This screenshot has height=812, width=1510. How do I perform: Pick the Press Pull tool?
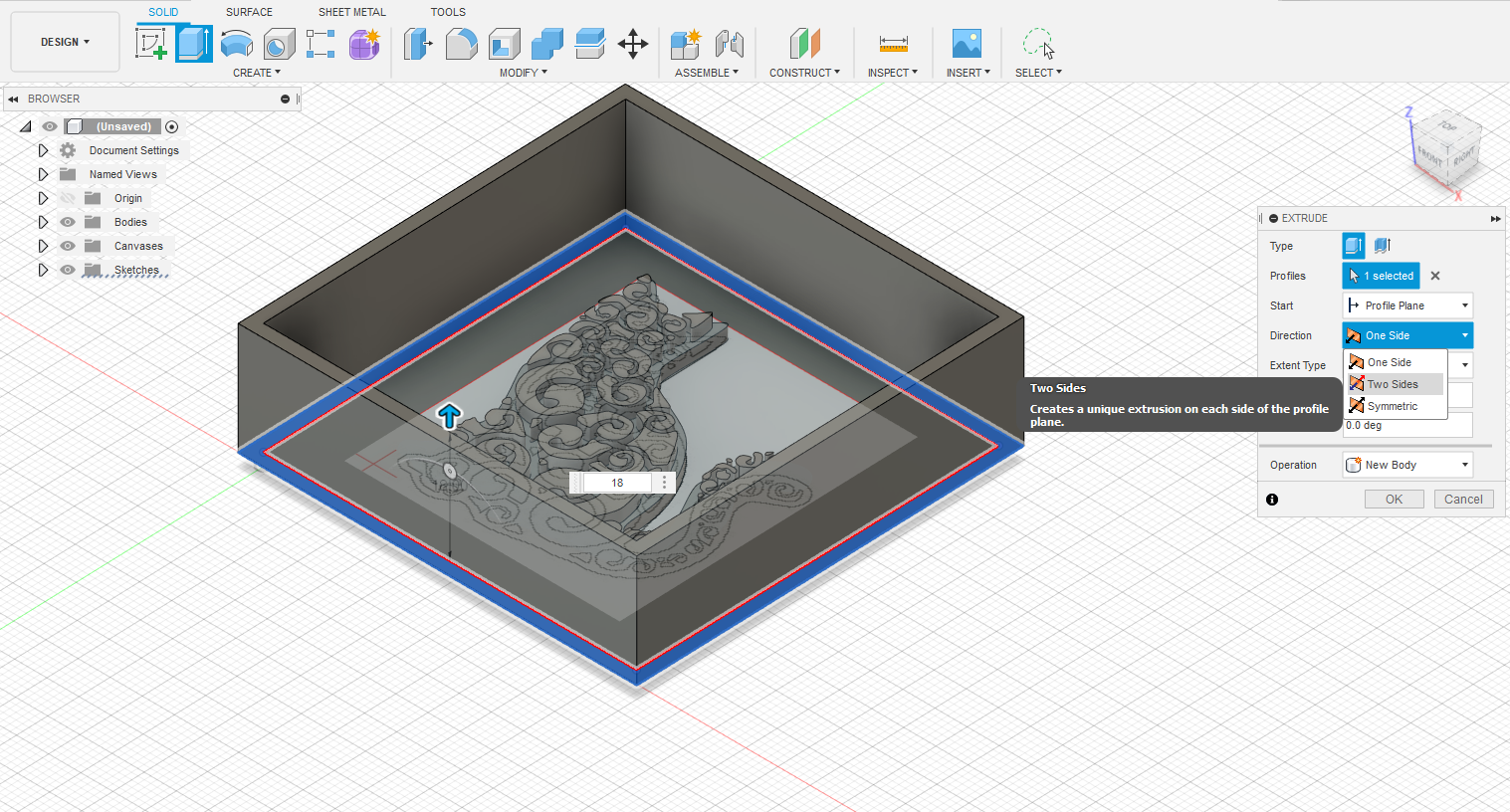tap(418, 44)
